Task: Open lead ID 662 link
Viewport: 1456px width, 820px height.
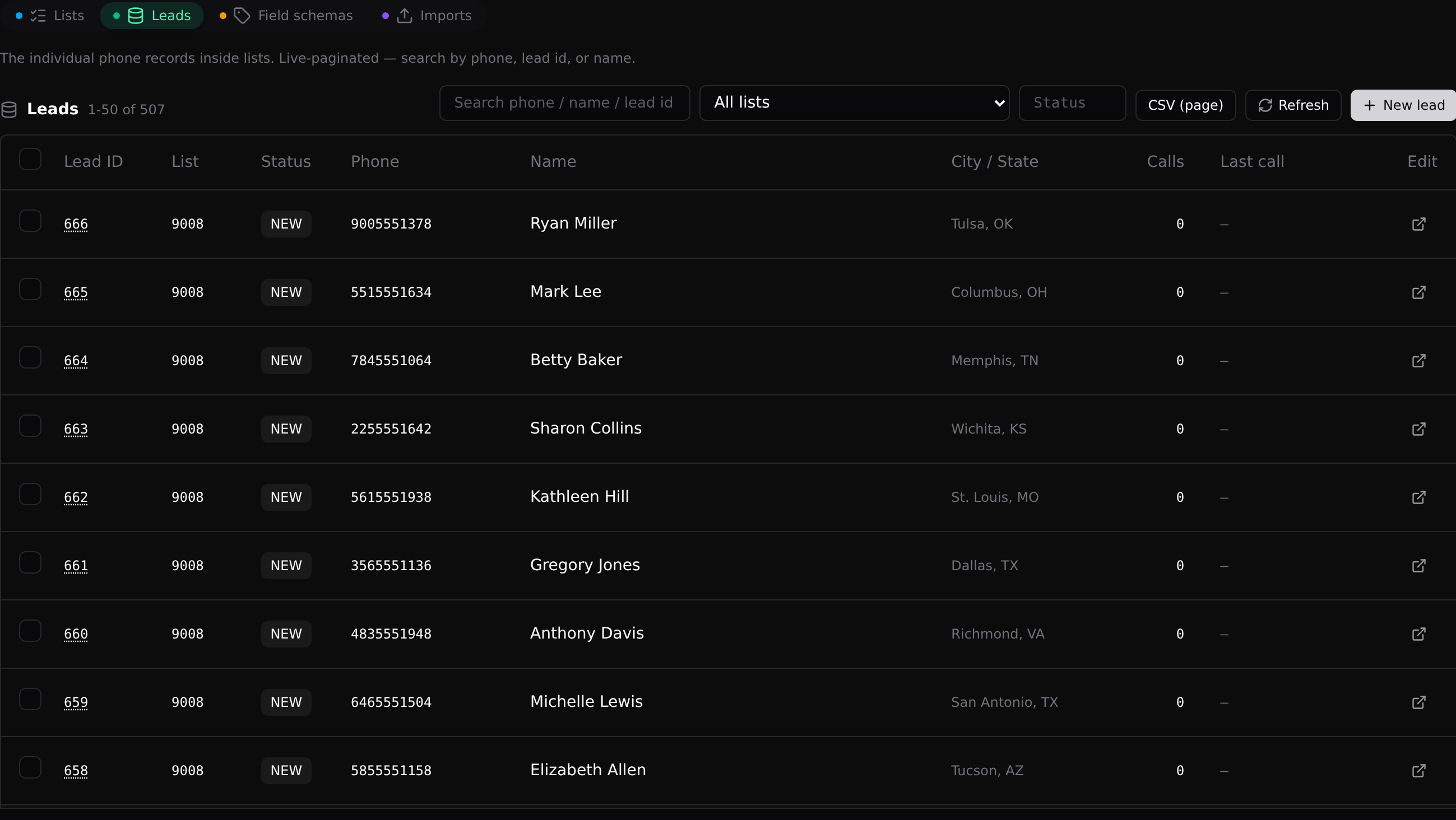Action: point(76,497)
